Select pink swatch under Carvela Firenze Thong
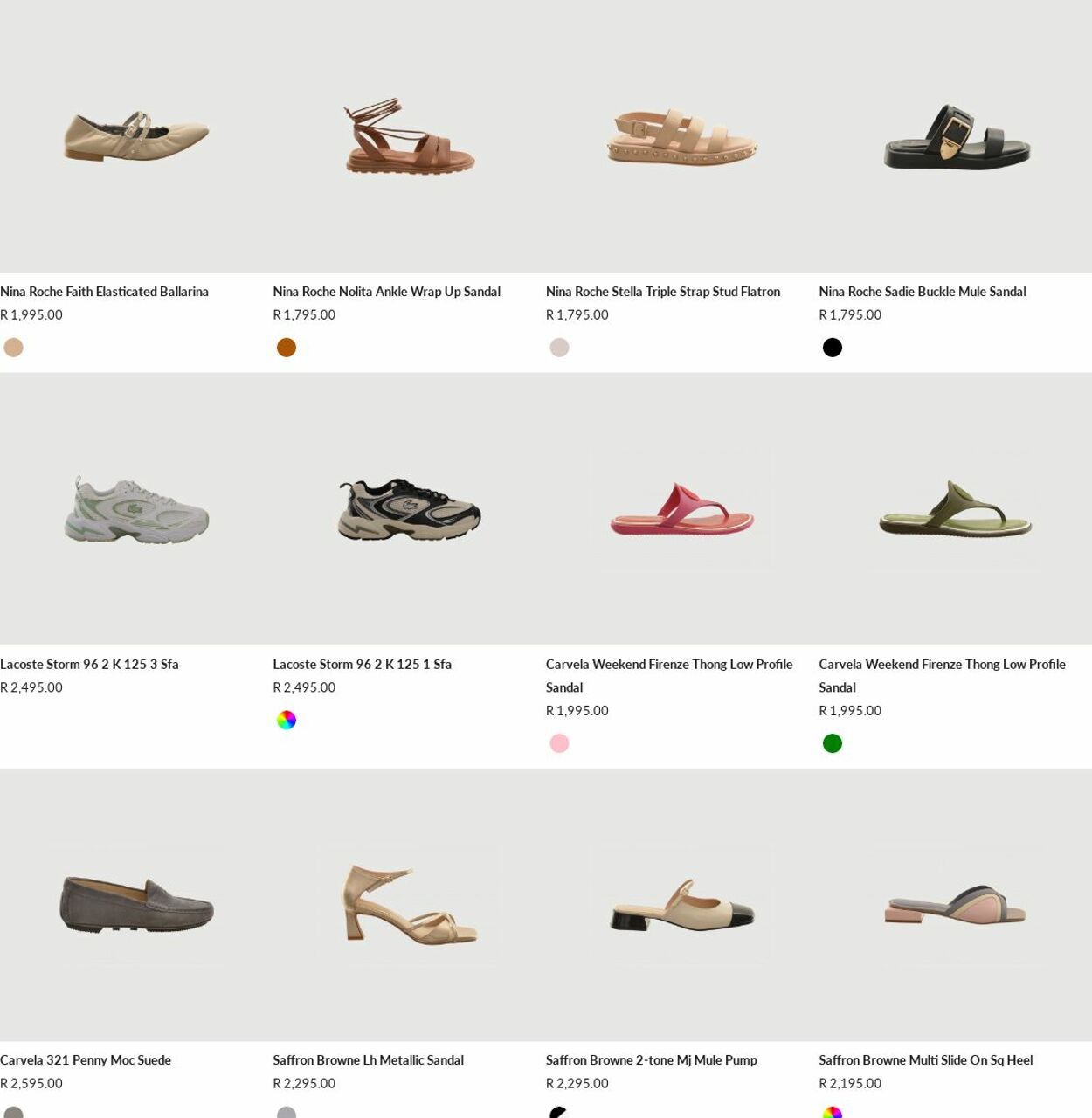 click(x=559, y=743)
